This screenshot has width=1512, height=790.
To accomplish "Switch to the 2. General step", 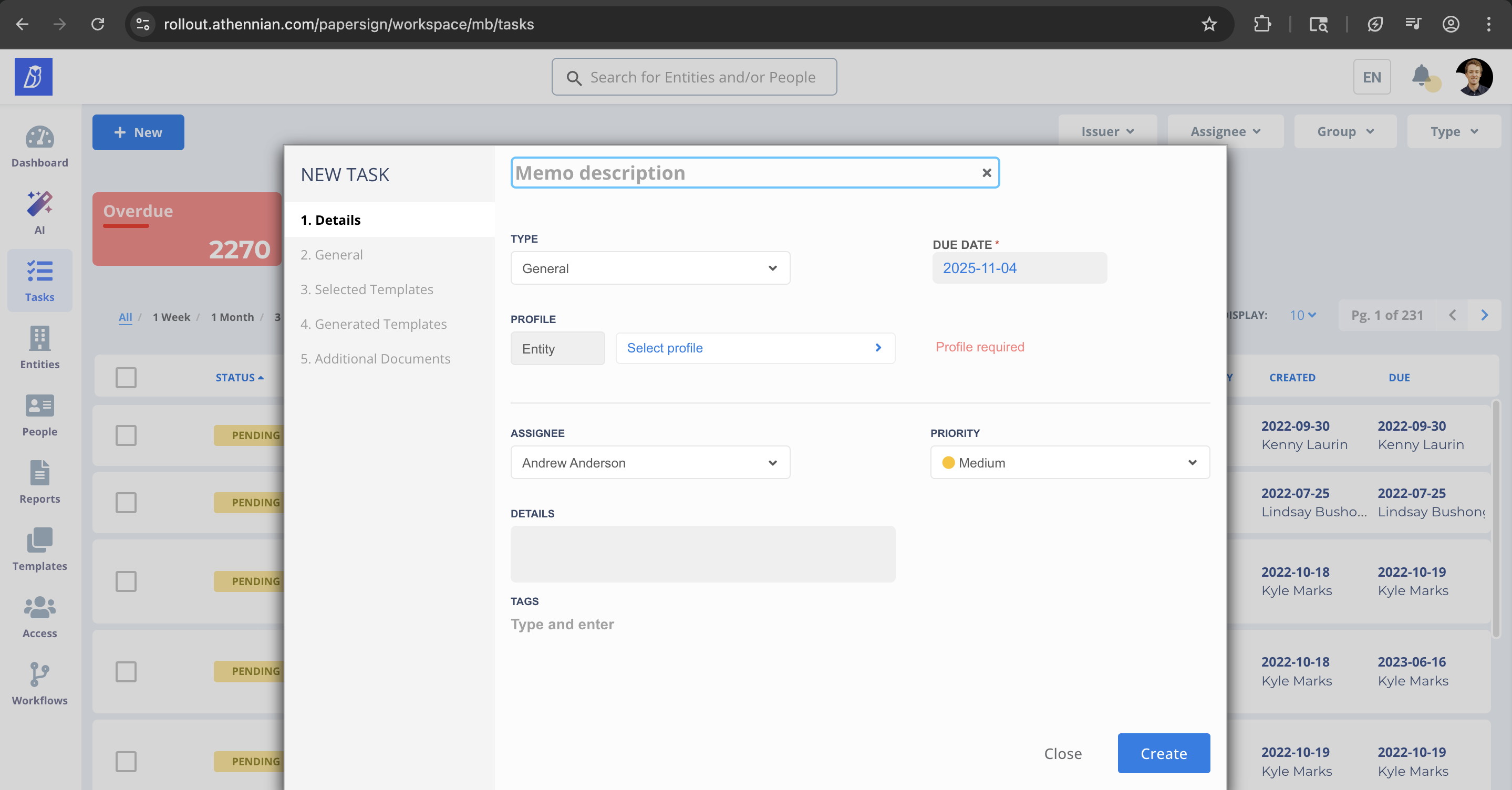I will 332,255.
